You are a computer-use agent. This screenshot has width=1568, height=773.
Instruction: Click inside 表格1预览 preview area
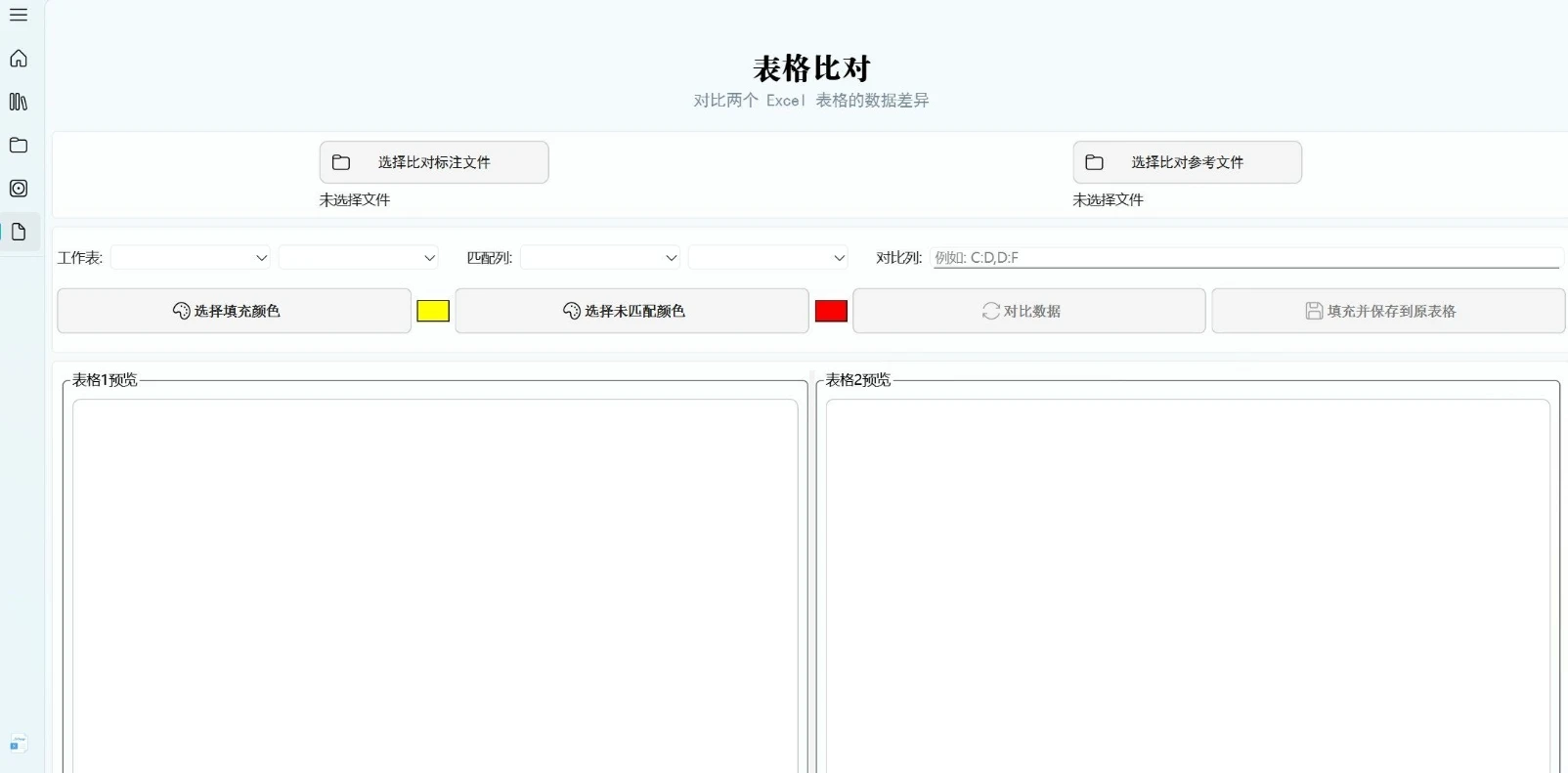pos(435,586)
